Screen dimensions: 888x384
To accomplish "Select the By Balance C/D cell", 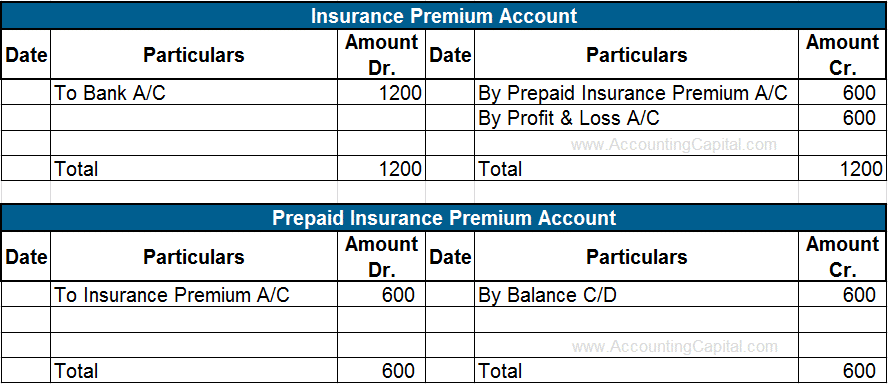I will pos(636,295).
